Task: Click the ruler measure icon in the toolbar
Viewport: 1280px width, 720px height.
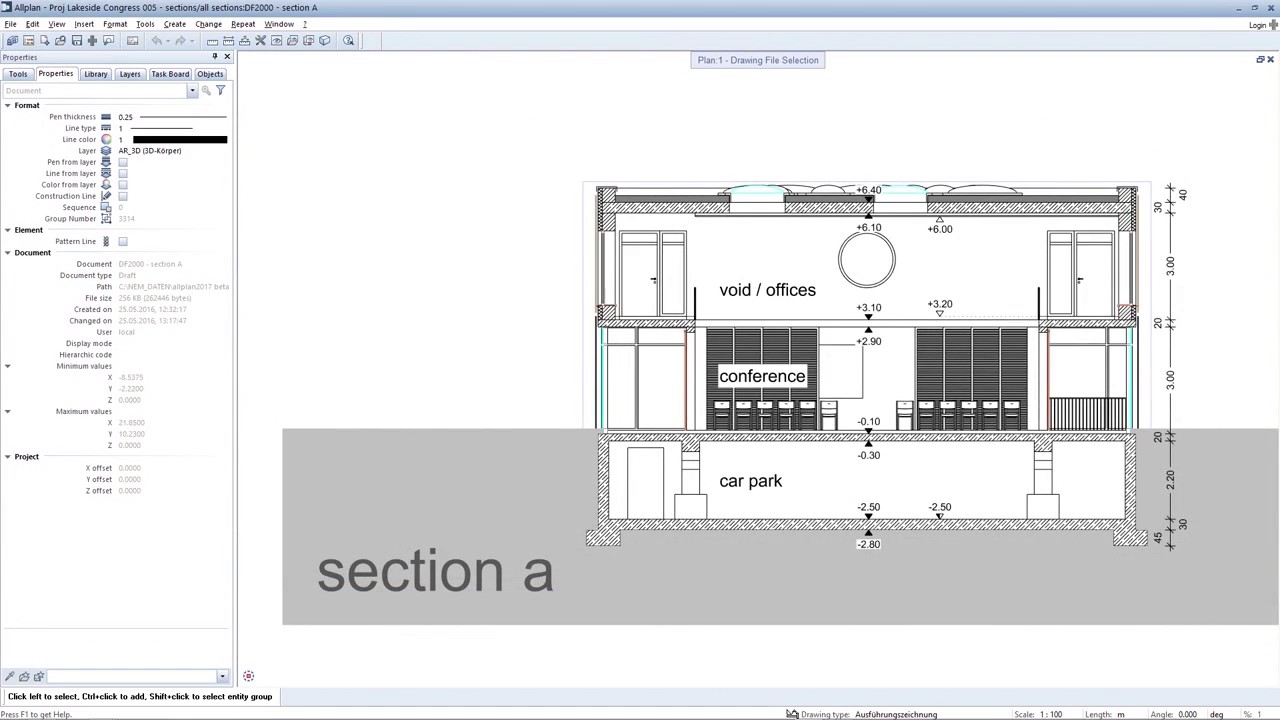Action: (x=212, y=41)
